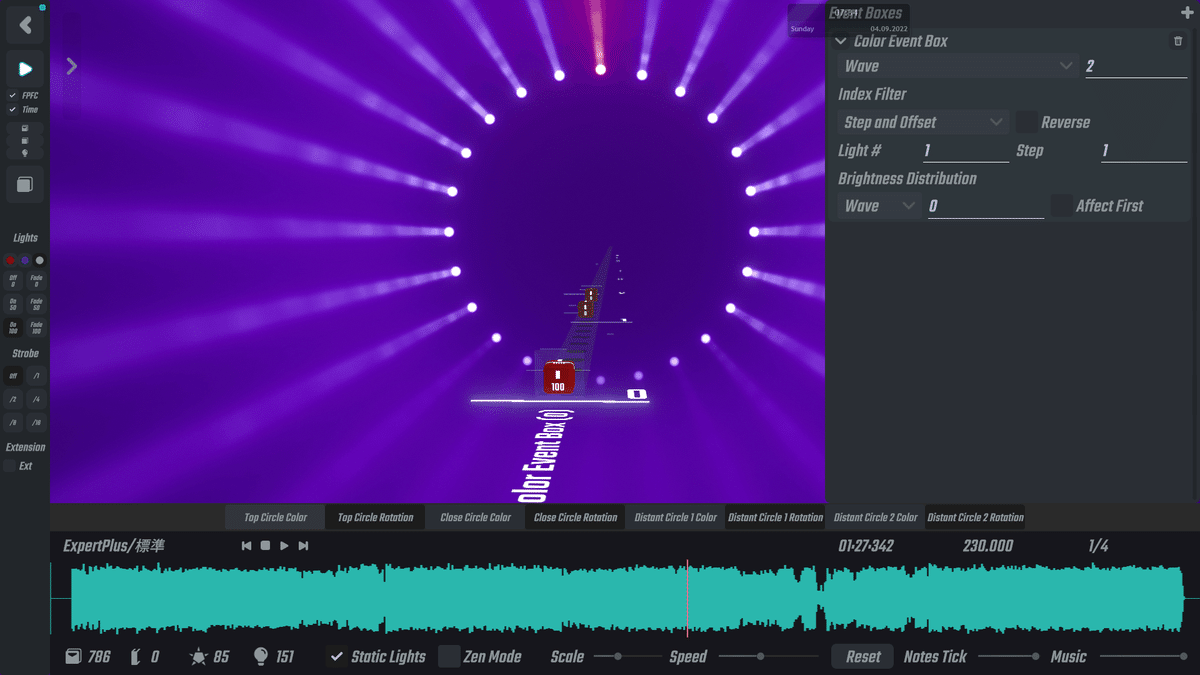Click the lightbulb count icon showing 151
The image size is (1200, 675).
(x=261, y=657)
